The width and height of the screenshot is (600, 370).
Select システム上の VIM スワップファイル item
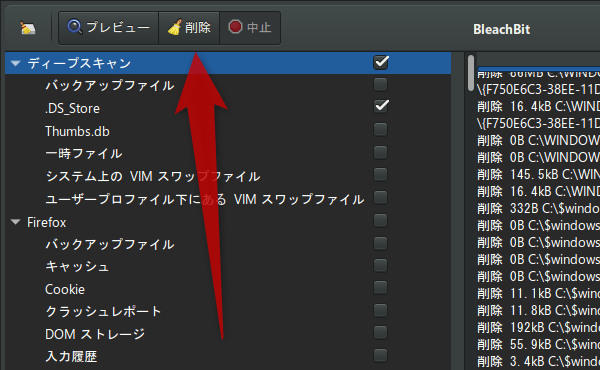(x=153, y=176)
